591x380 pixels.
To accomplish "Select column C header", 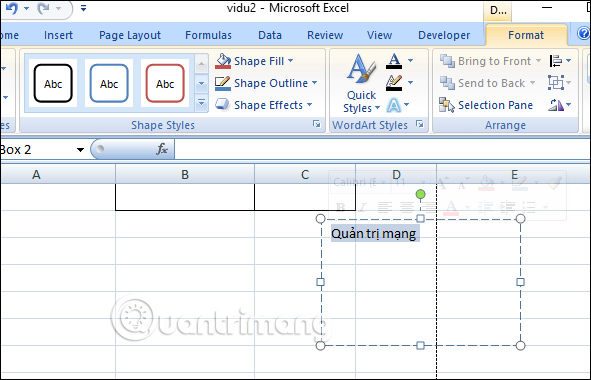I will 305,174.
